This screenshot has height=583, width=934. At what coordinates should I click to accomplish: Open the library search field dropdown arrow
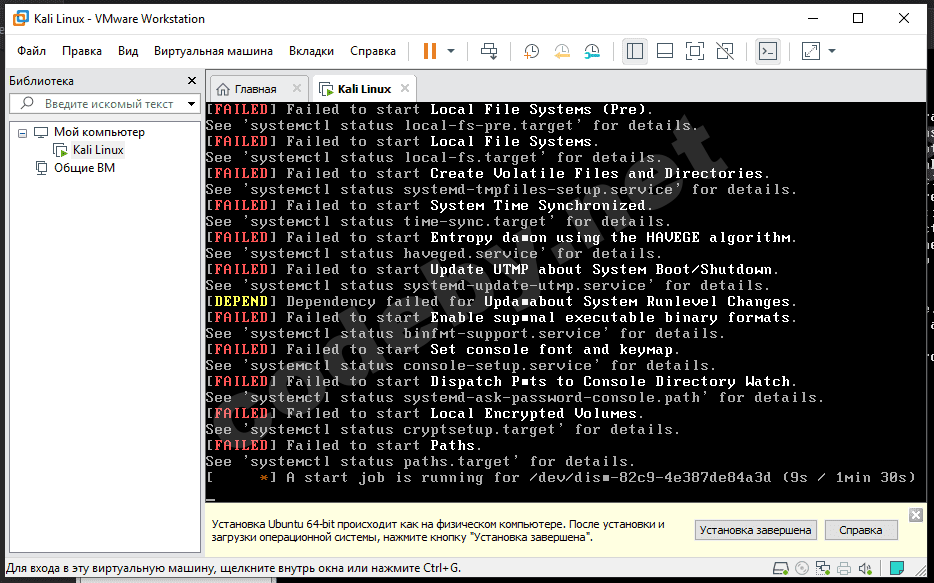click(x=191, y=104)
